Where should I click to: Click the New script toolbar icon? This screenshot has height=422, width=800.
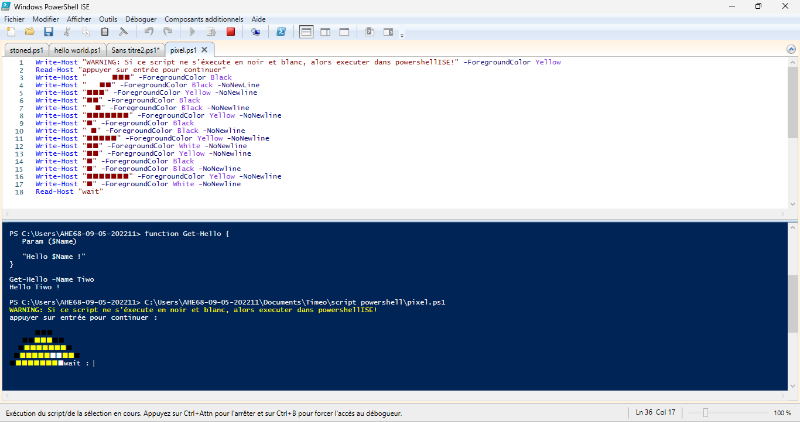point(10,32)
